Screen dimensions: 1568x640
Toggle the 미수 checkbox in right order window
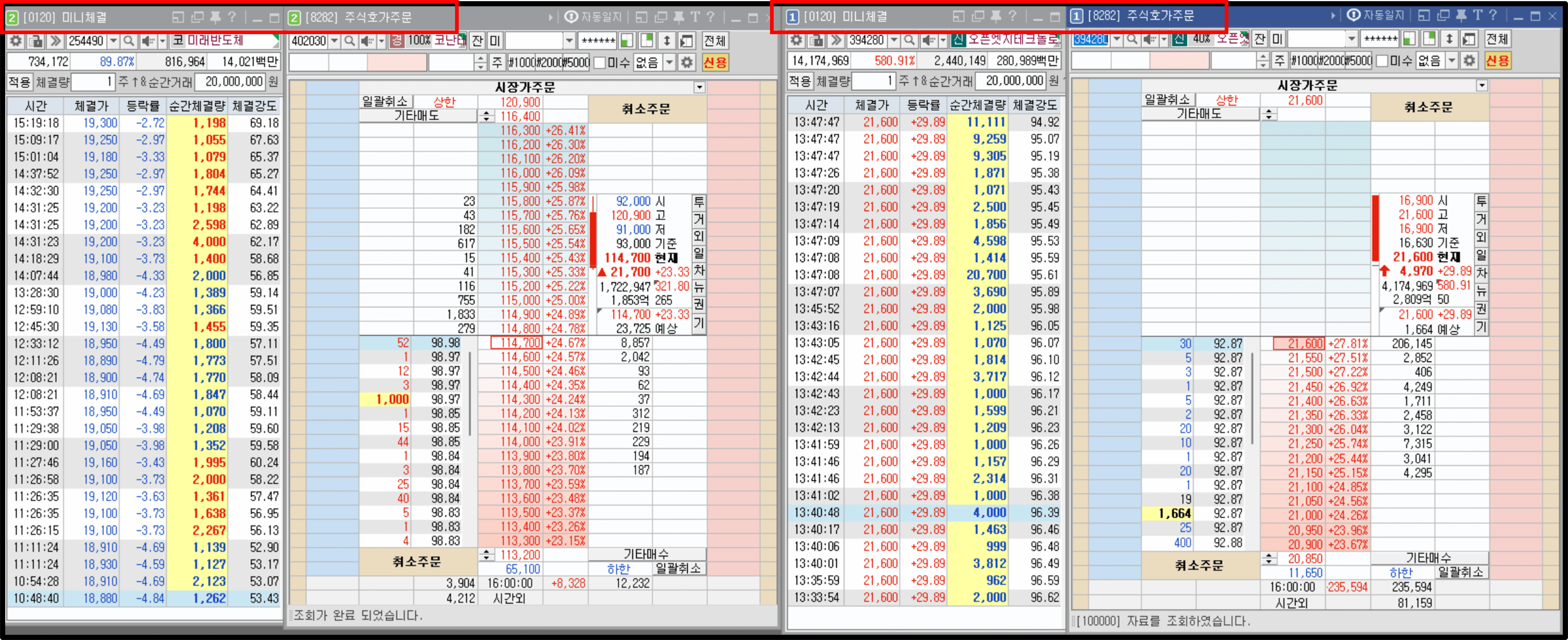1382,60
